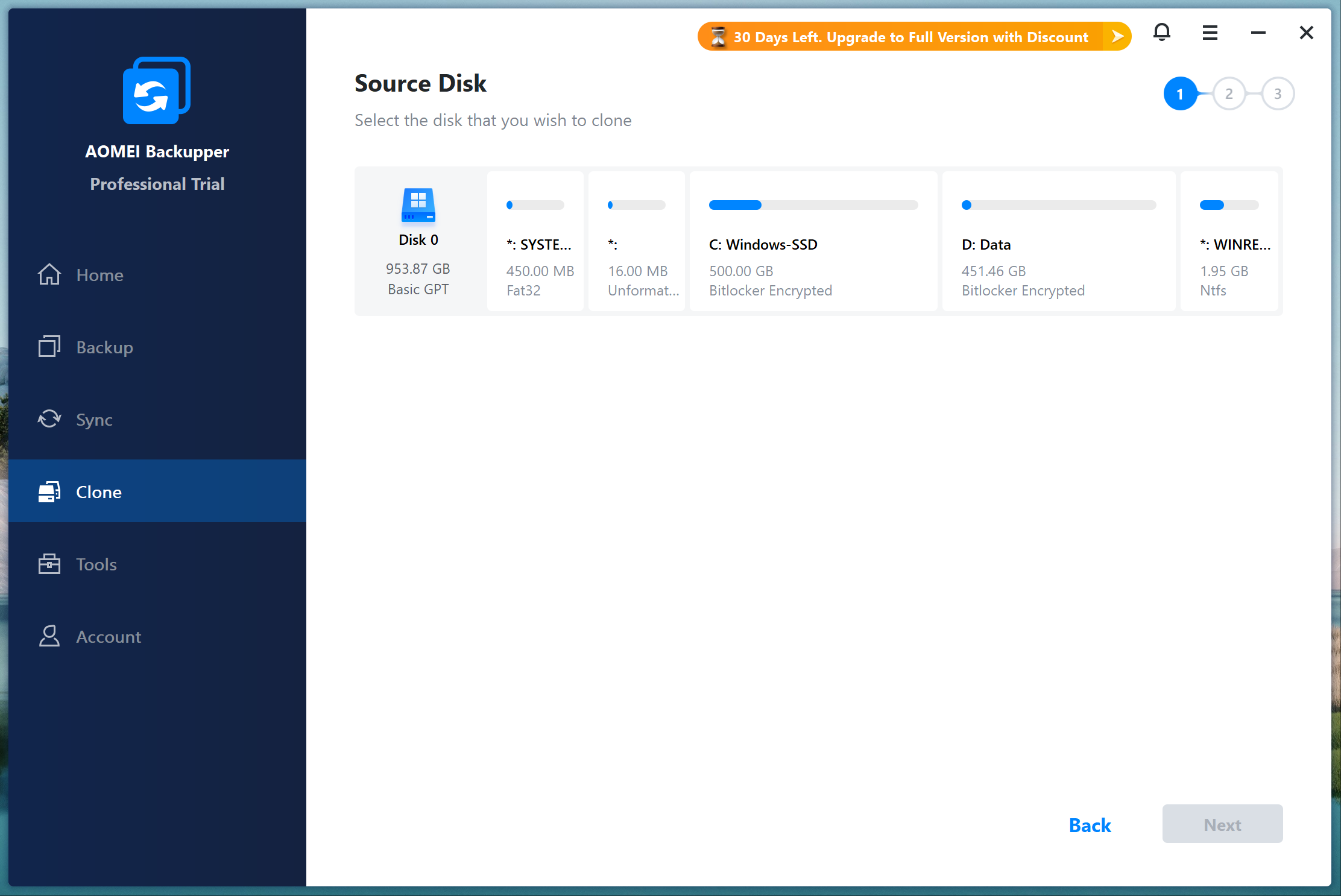Click the 'Disk 0' label
This screenshot has height=896, width=1341.
(x=418, y=239)
